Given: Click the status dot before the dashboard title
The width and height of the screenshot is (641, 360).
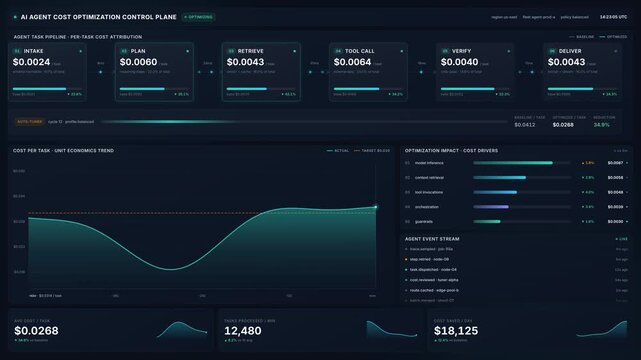Looking at the screenshot, I should (15, 17).
